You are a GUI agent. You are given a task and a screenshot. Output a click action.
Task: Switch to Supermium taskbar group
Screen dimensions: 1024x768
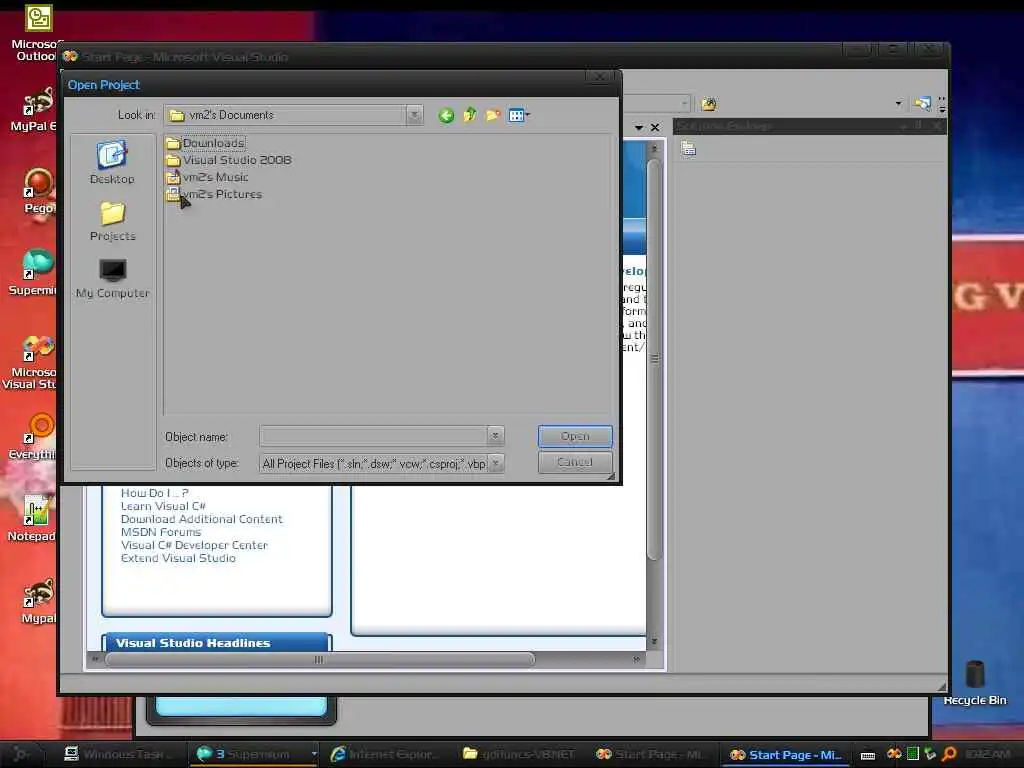(253, 754)
